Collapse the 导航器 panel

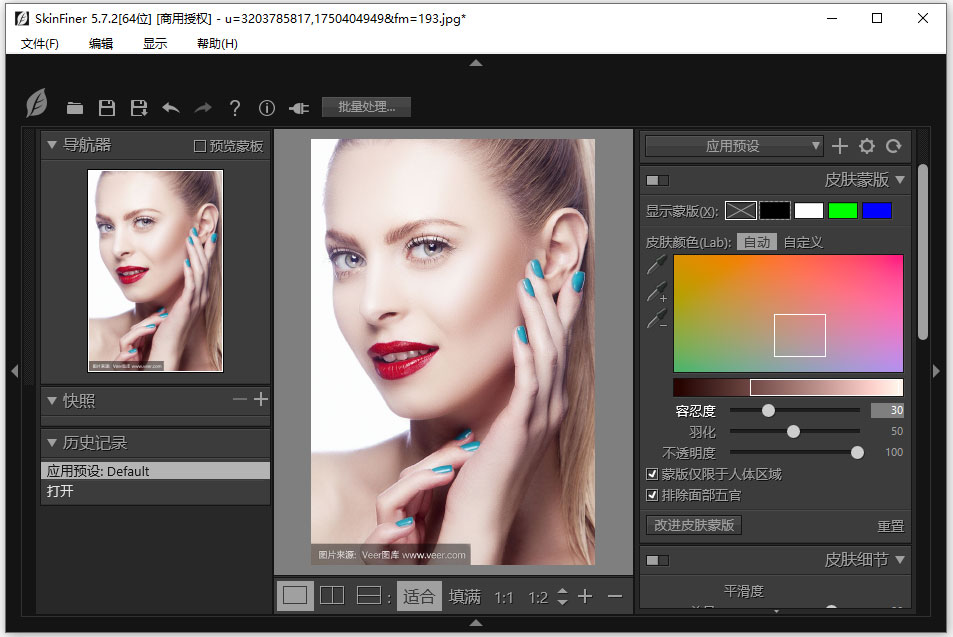51,145
